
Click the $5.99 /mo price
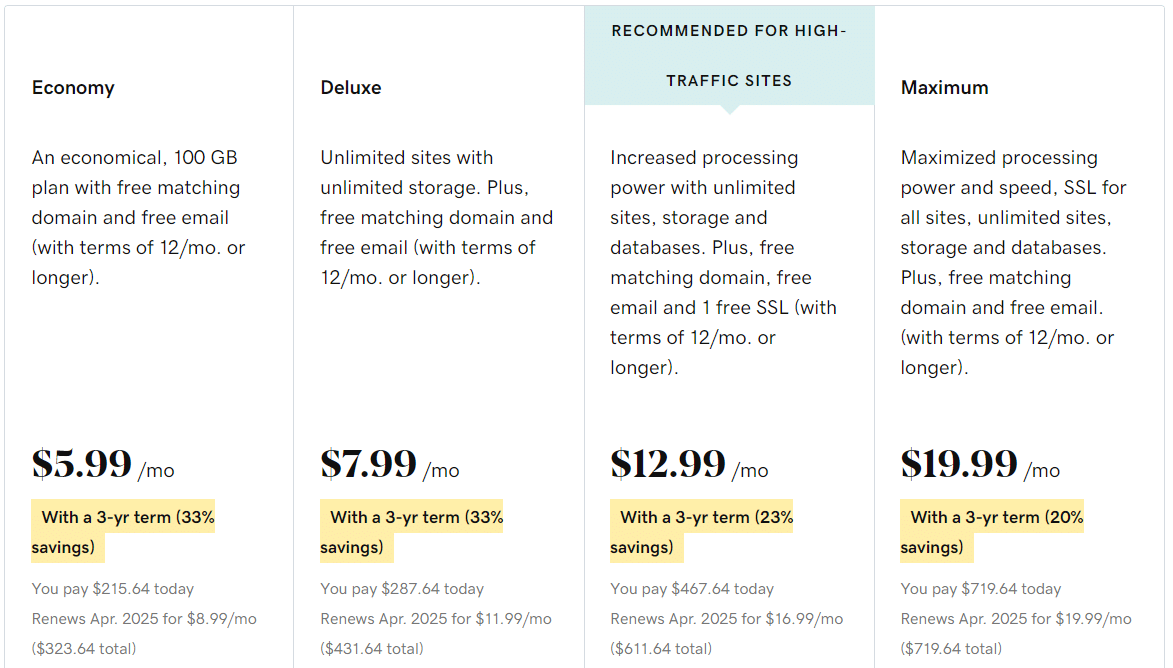pos(102,464)
